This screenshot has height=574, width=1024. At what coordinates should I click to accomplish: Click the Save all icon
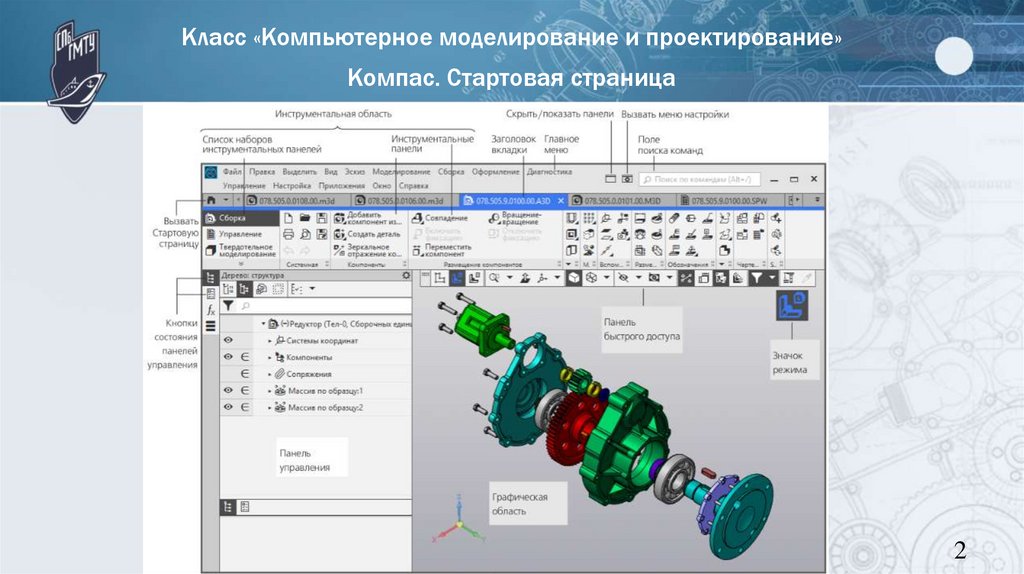point(321,234)
